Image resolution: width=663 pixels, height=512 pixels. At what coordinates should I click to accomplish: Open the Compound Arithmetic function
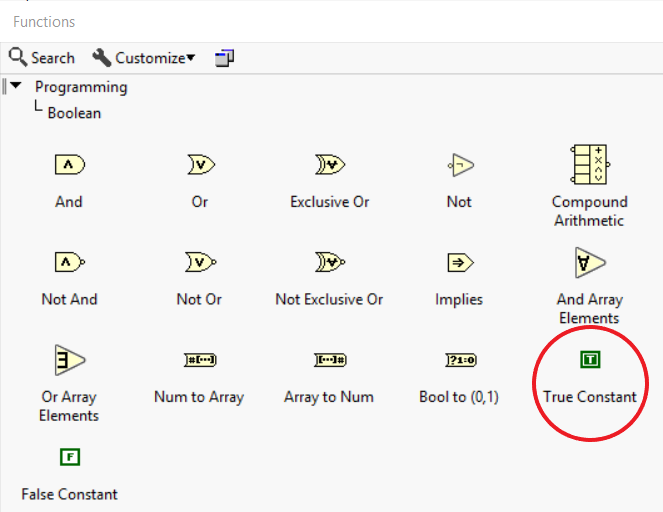590,164
